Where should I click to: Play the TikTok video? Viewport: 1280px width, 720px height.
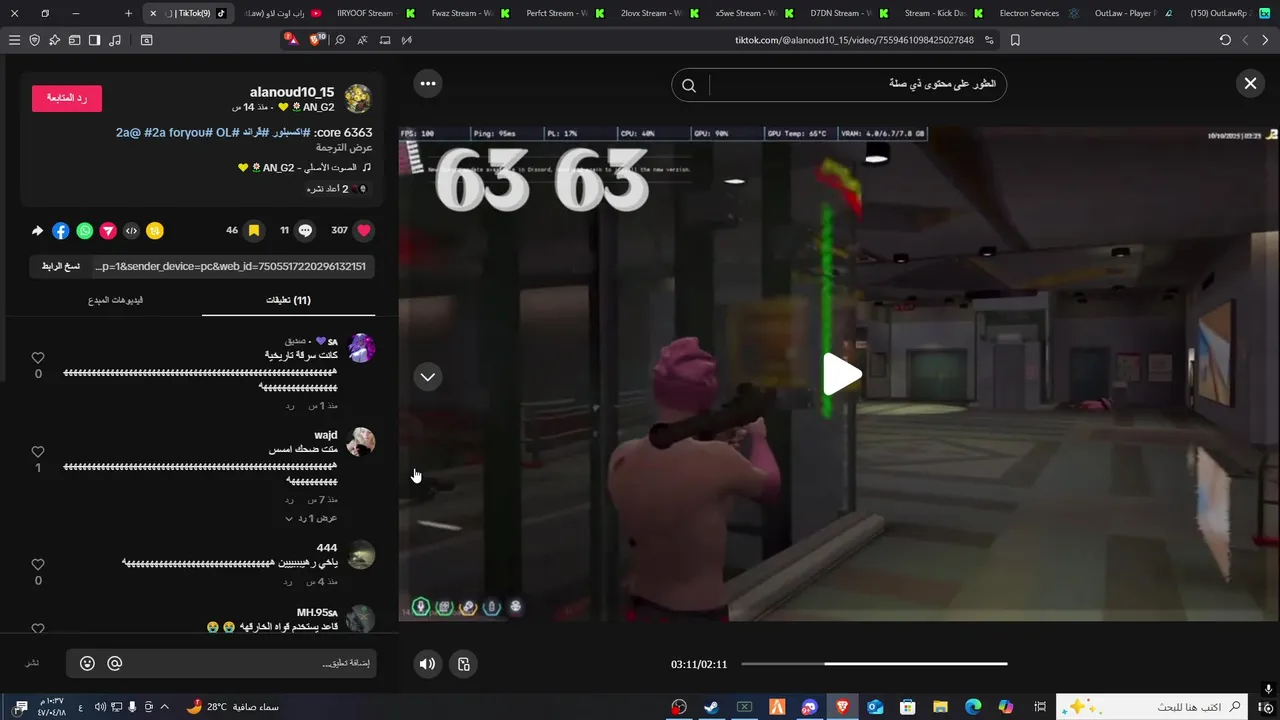[x=841, y=375]
